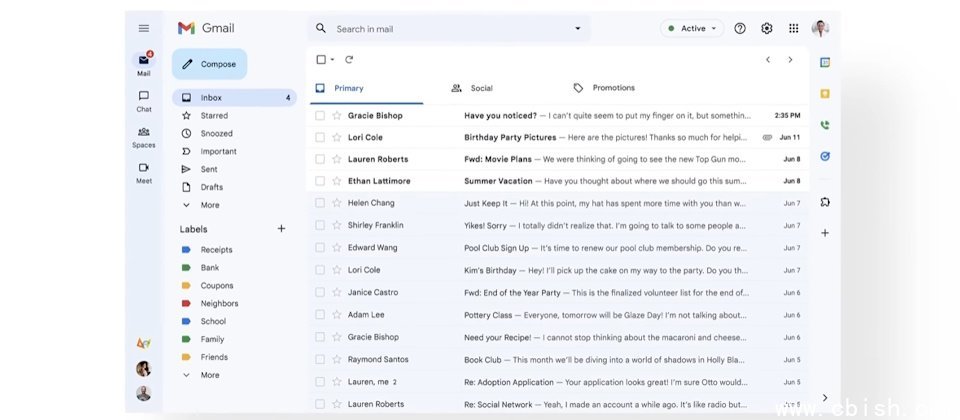Open Spaces in the left rail
Viewport: 960px width, 420px height.
pyautogui.click(x=144, y=136)
